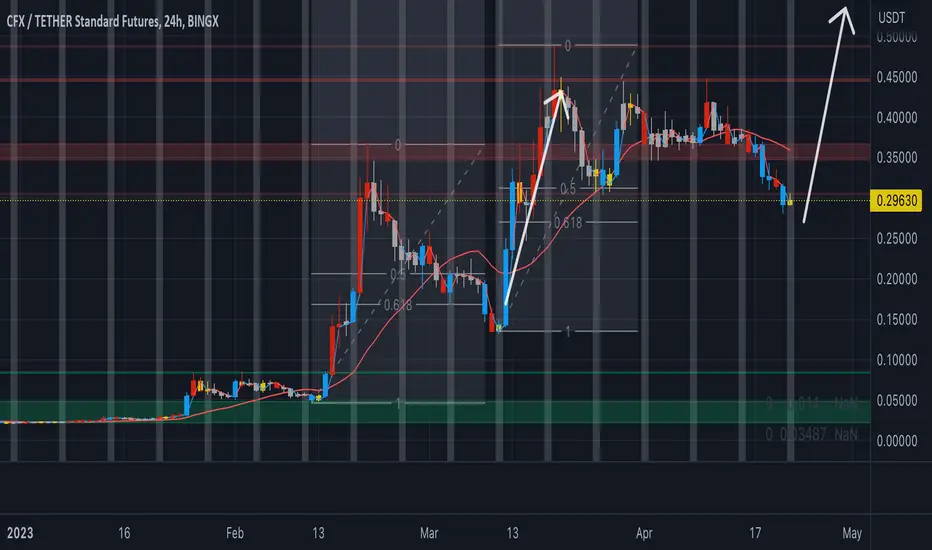932x550 pixels.
Task: Select the Fibonacci 1 level label near 0.135
Action: (568, 331)
